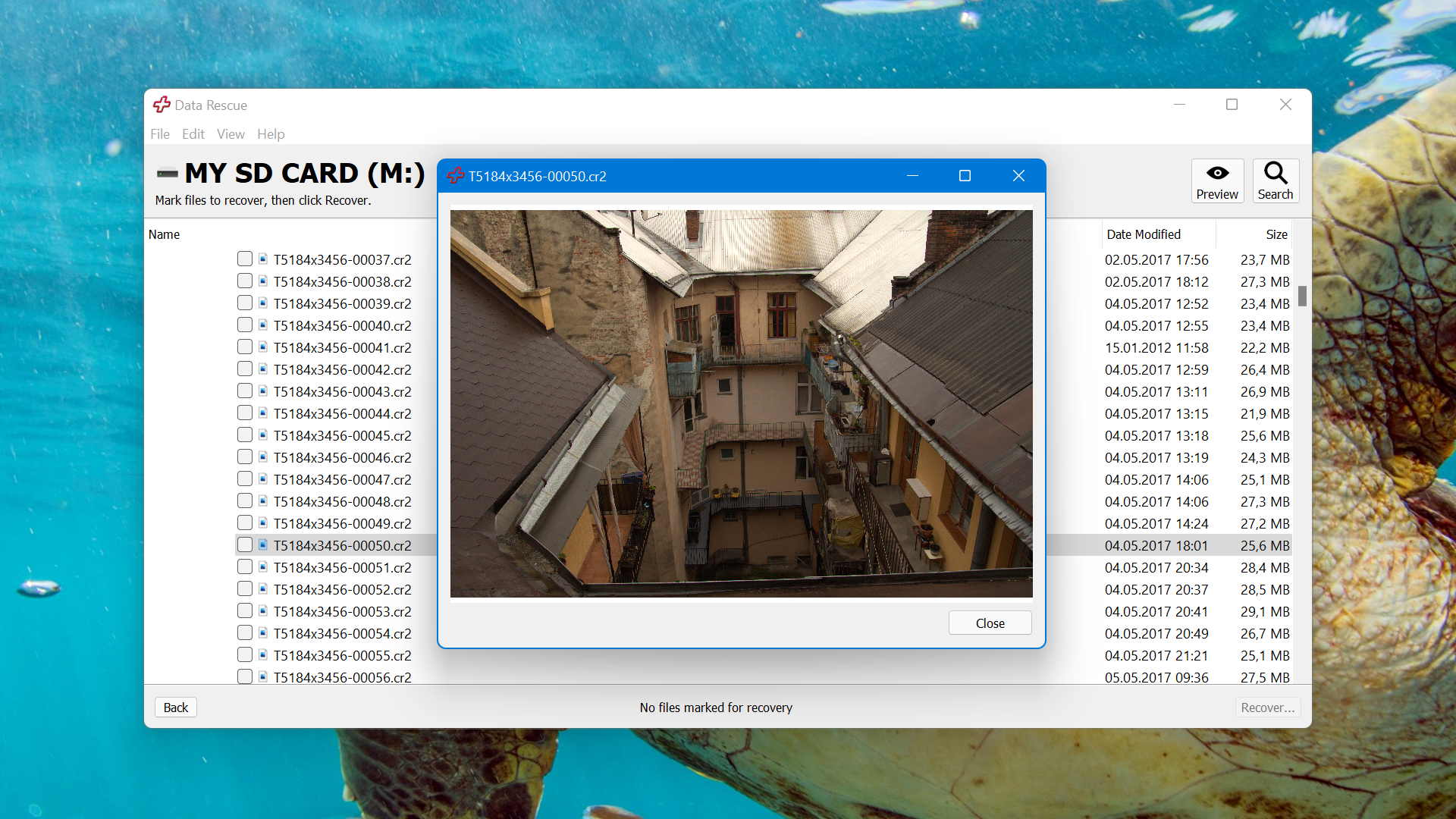Select checkbox of T5184x3456-00049.cr2
1456x819 pixels.
point(244,523)
